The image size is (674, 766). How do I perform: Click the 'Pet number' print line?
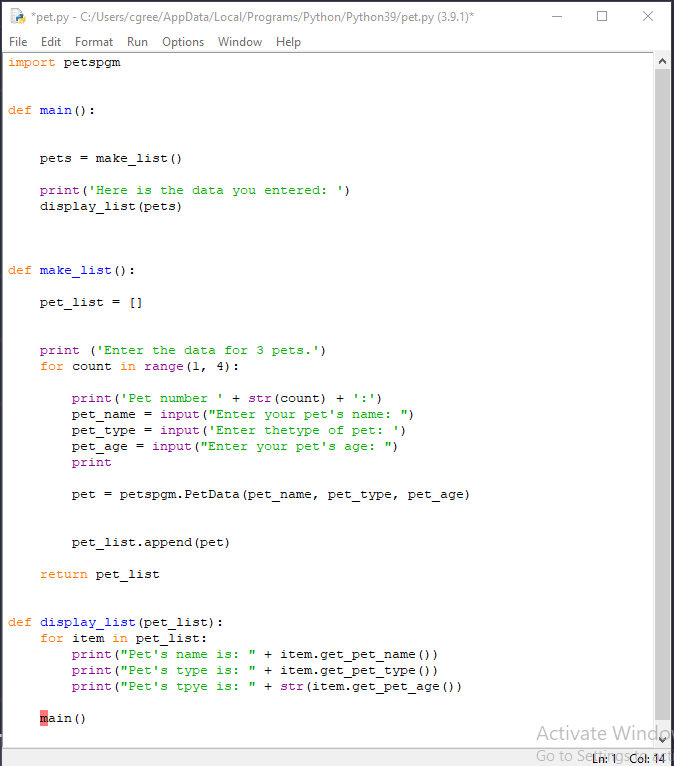click(227, 399)
